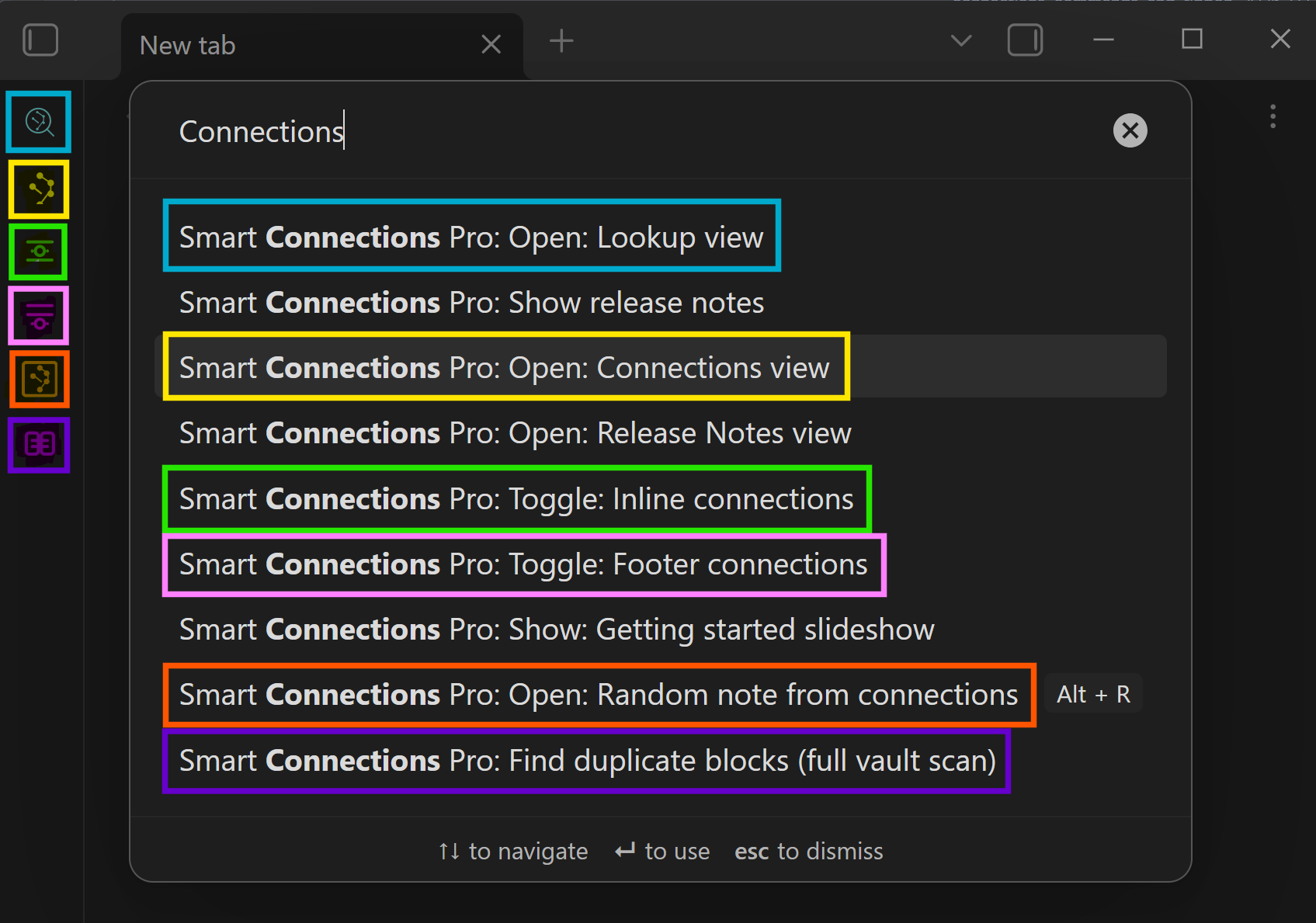Clear the command palette search text
This screenshot has width=1316, height=923.
click(1130, 130)
